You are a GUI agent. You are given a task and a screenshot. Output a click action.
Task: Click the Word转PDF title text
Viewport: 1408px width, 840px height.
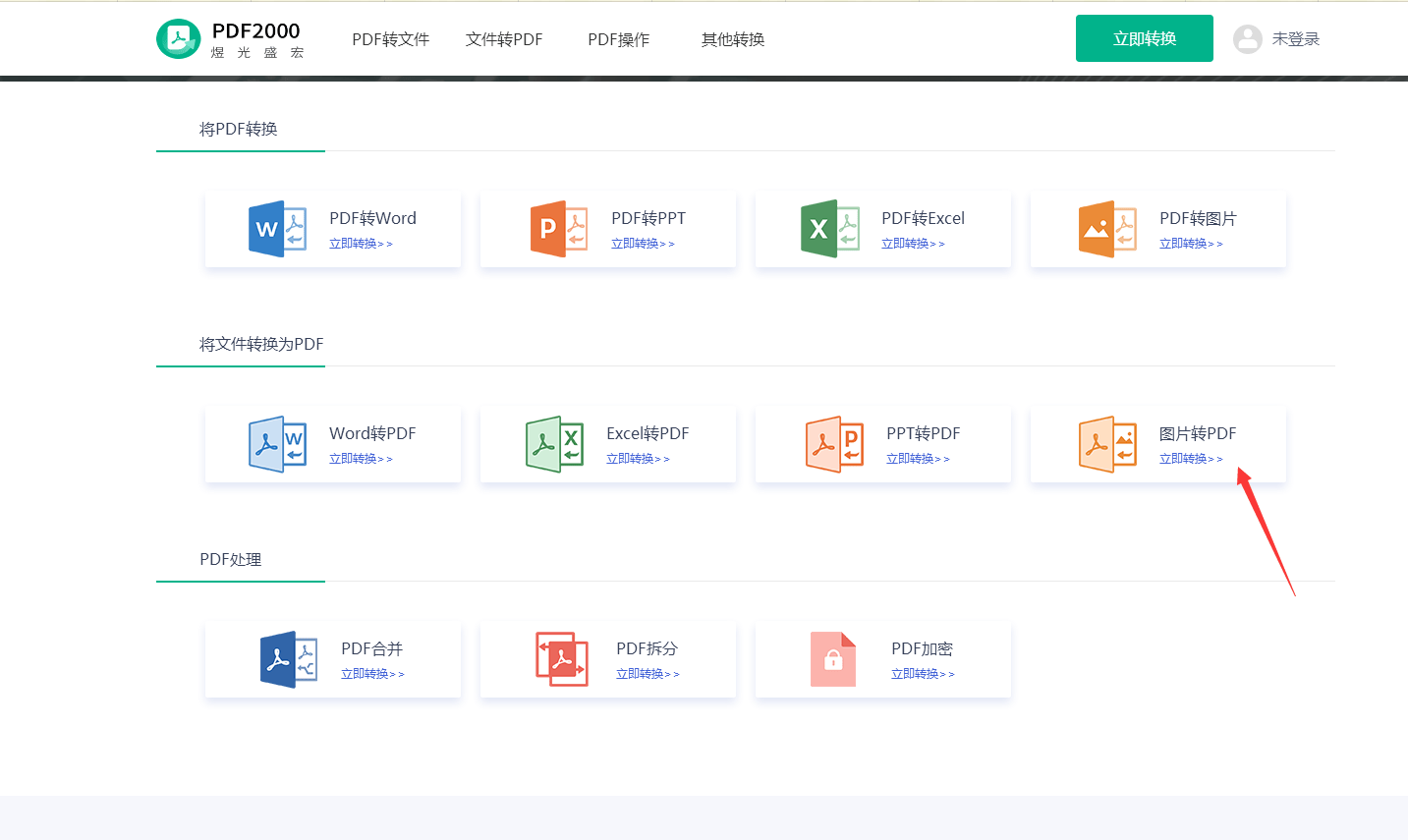point(372,433)
